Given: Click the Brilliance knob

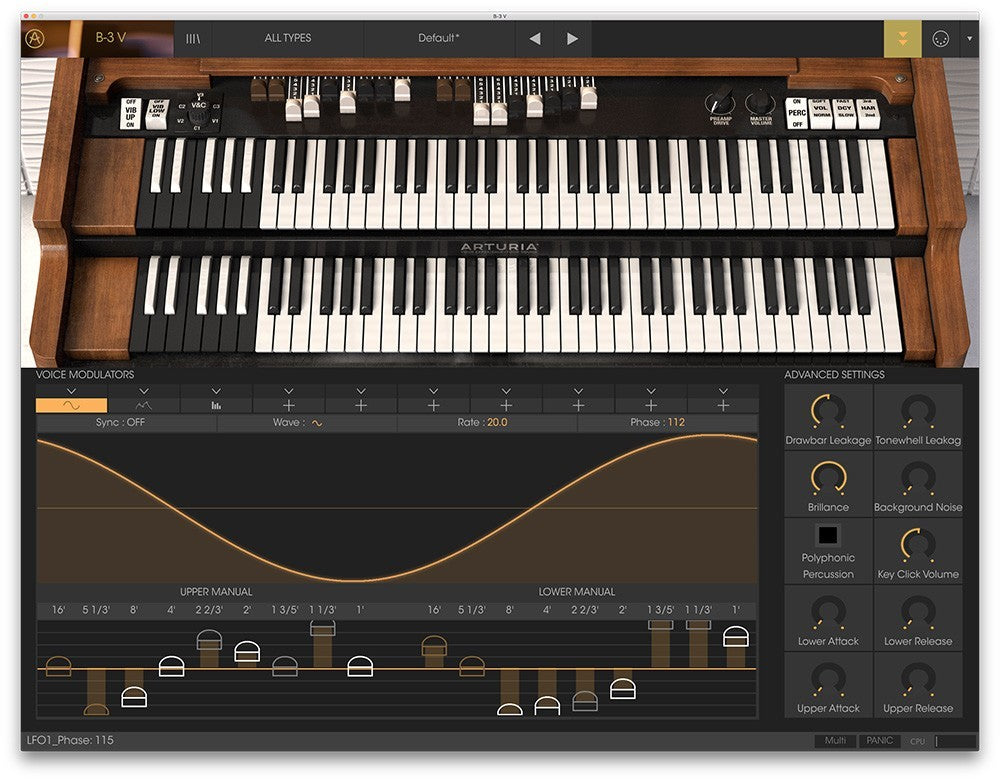Looking at the screenshot, I should (828, 478).
